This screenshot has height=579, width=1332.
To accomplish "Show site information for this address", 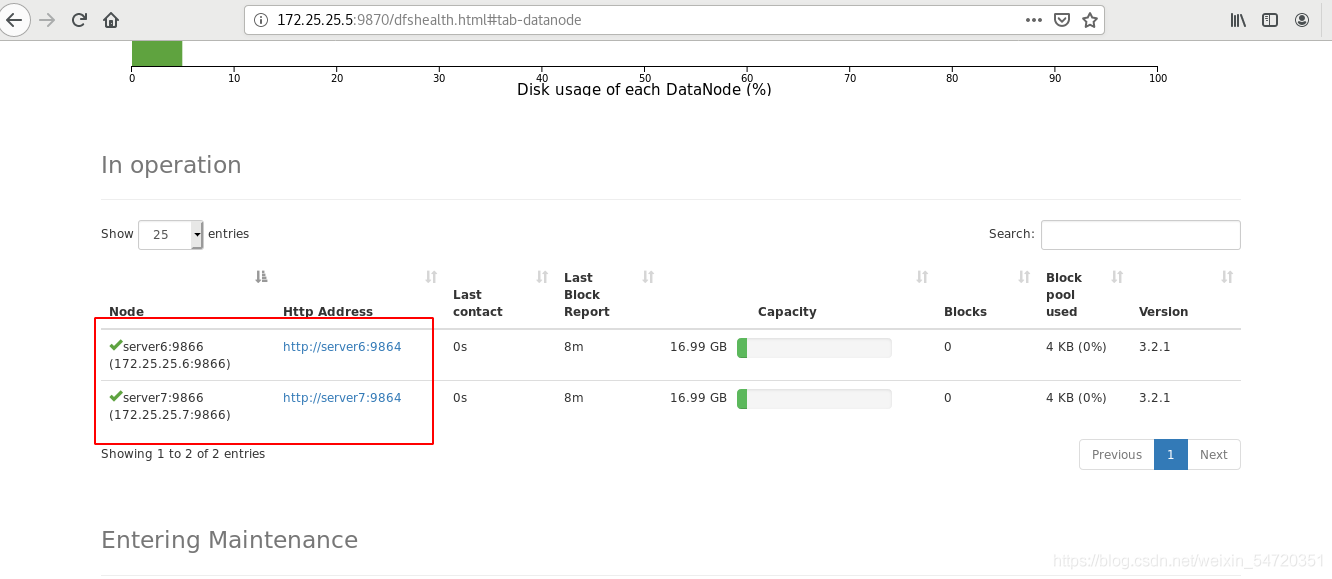I will coord(261,20).
